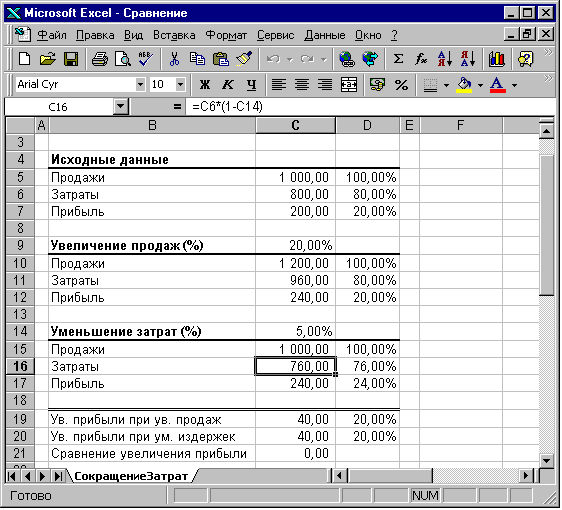Viewport: 562px width, 510px height.
Task: Launch the Chart Wizard icon
Action: tap(497, 59)
